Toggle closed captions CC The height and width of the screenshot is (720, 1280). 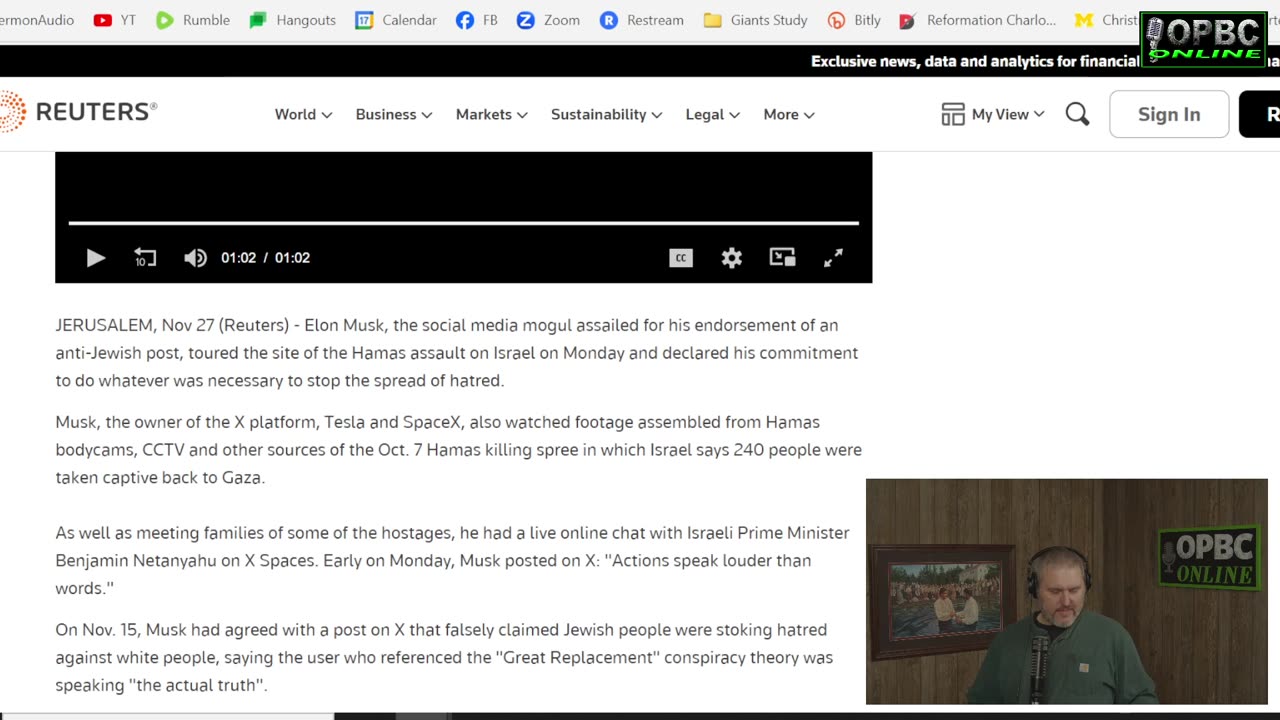tap(681, 258)
